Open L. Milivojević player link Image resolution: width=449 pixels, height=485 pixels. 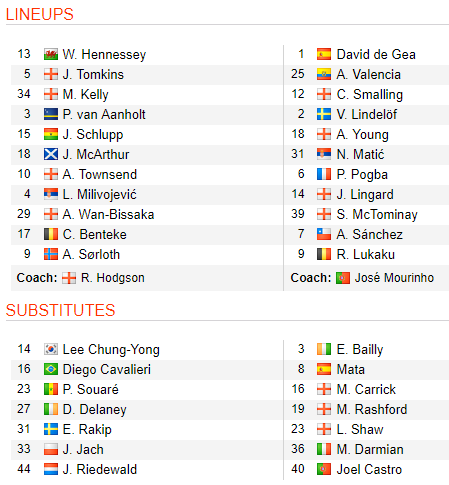point(100,194)
